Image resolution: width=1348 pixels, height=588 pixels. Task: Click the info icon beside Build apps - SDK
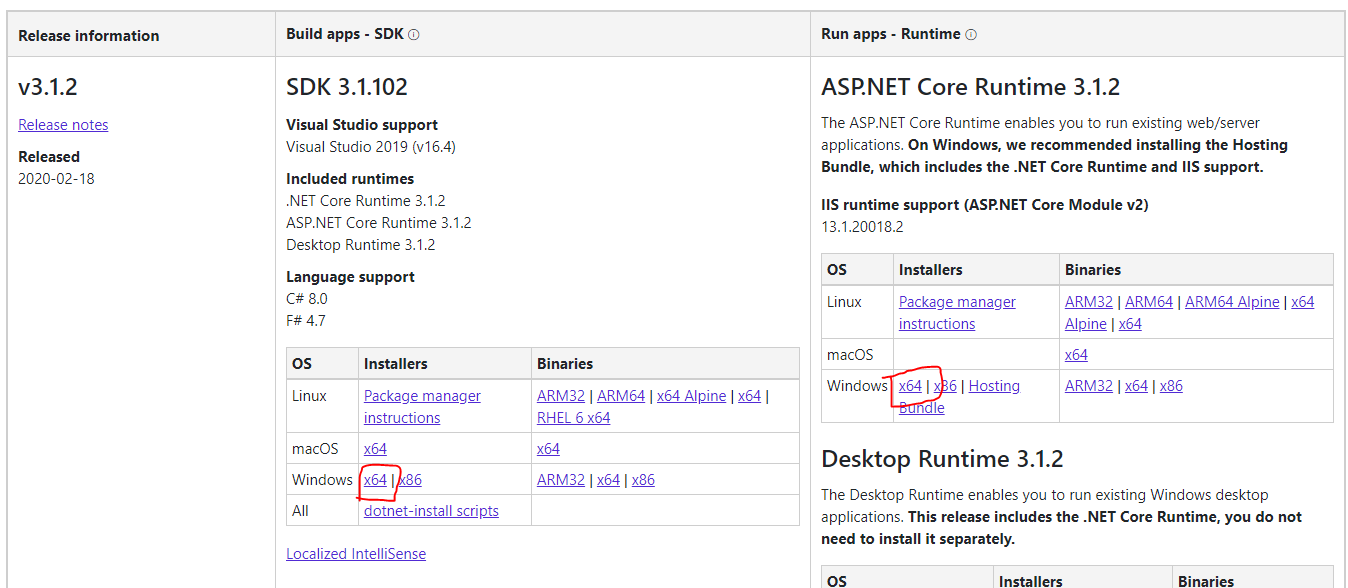[414, 34]
